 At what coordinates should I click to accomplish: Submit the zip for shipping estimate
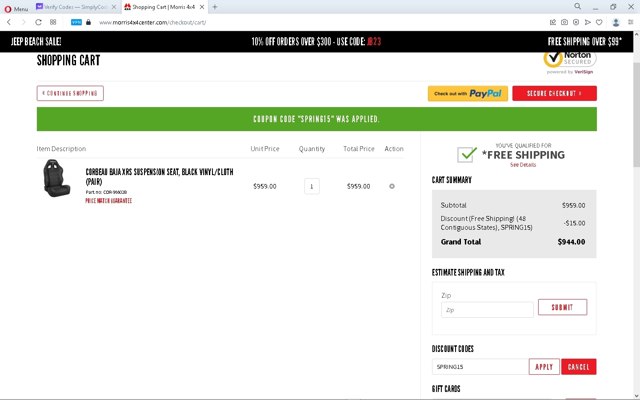[562, 307]
